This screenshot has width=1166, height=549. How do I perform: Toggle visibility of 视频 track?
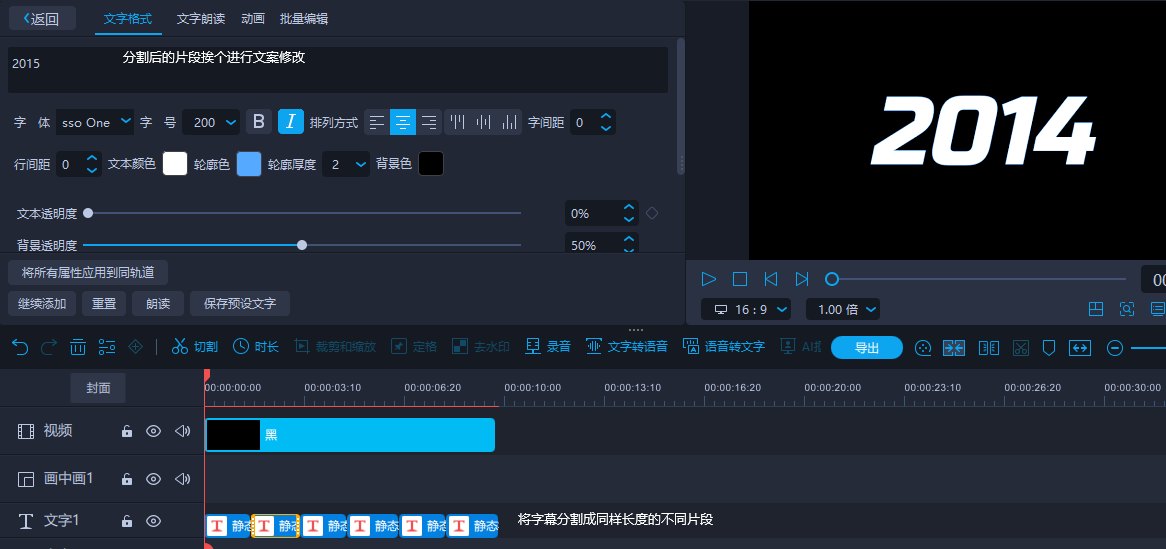[153, 431]
